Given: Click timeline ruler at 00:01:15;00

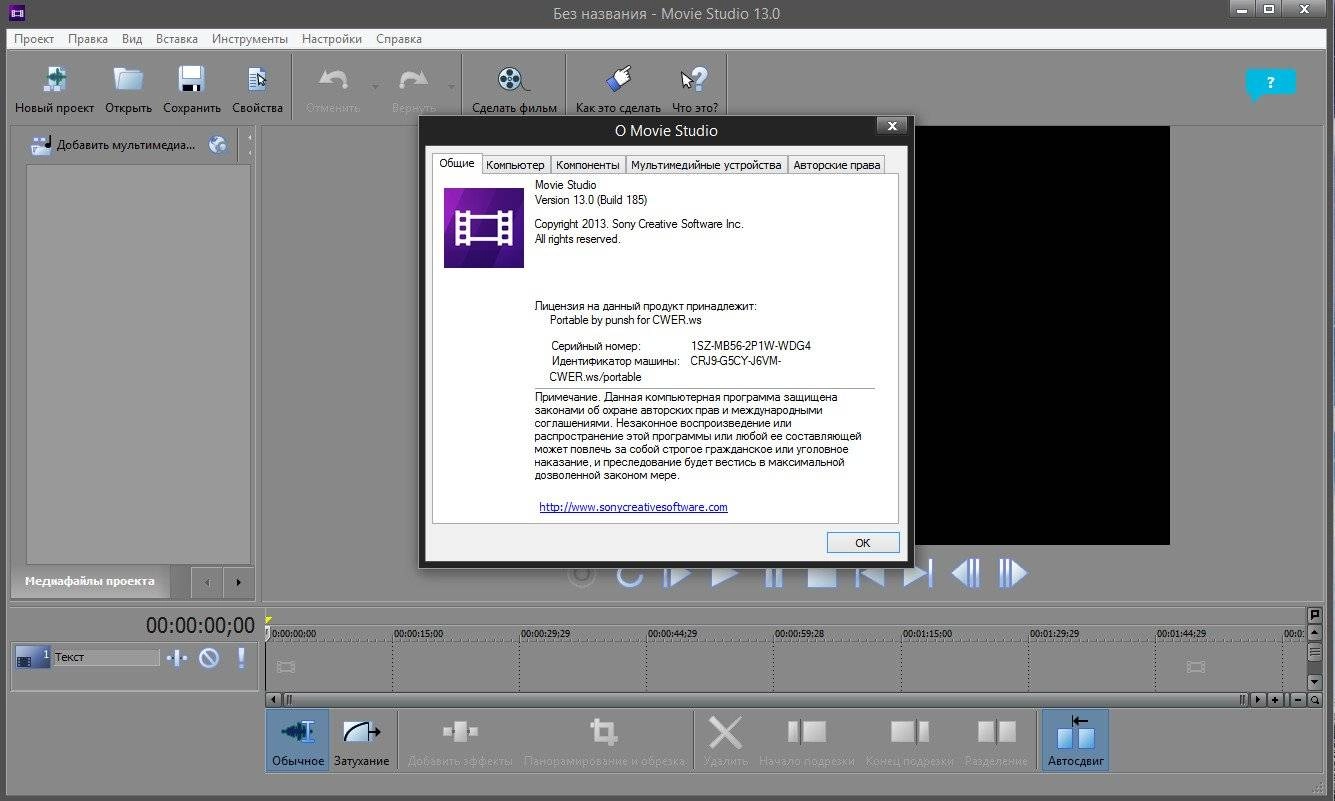Looking at the screenshot, I should (927, 633).
